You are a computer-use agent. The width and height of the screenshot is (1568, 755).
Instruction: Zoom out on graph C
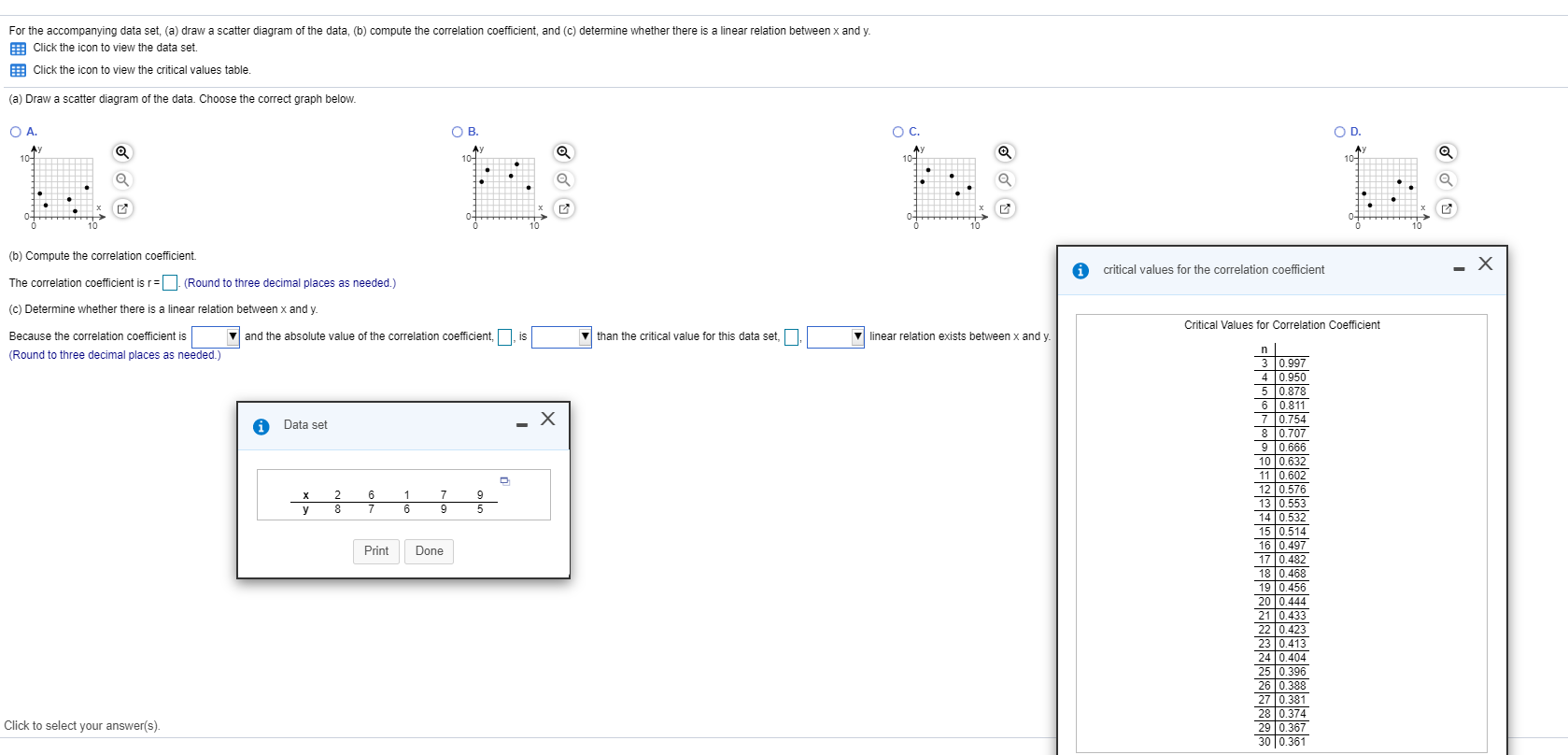[x=1005, y=179]
